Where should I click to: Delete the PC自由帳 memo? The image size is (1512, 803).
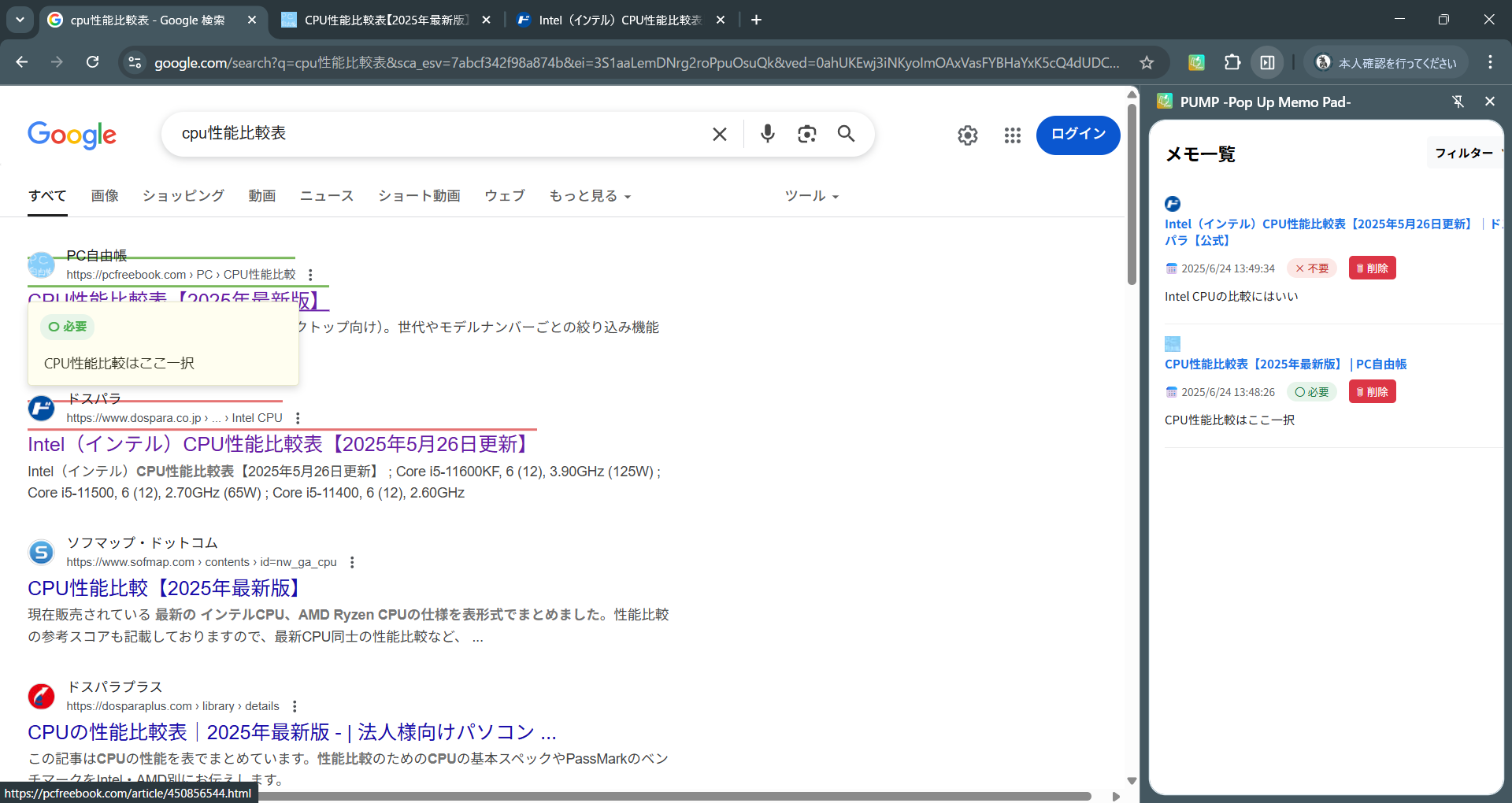coord(1372,392)
